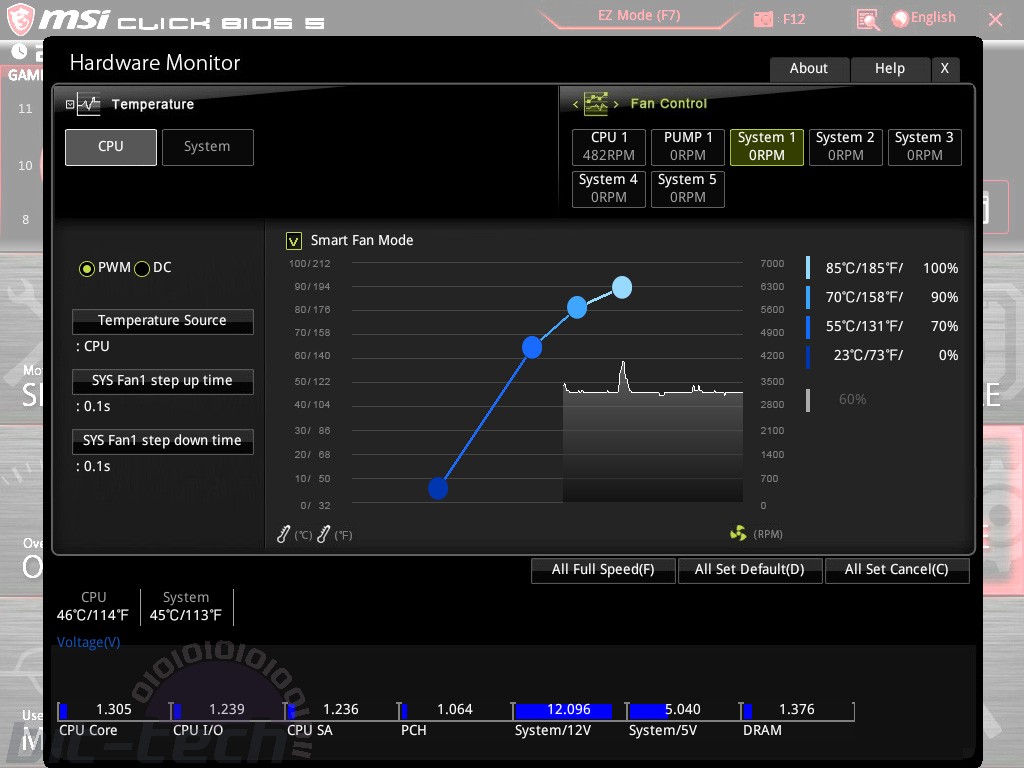This screenshot has width=1024, height=768.
Task: Select the CPU temperature tab
Action: 111,147
